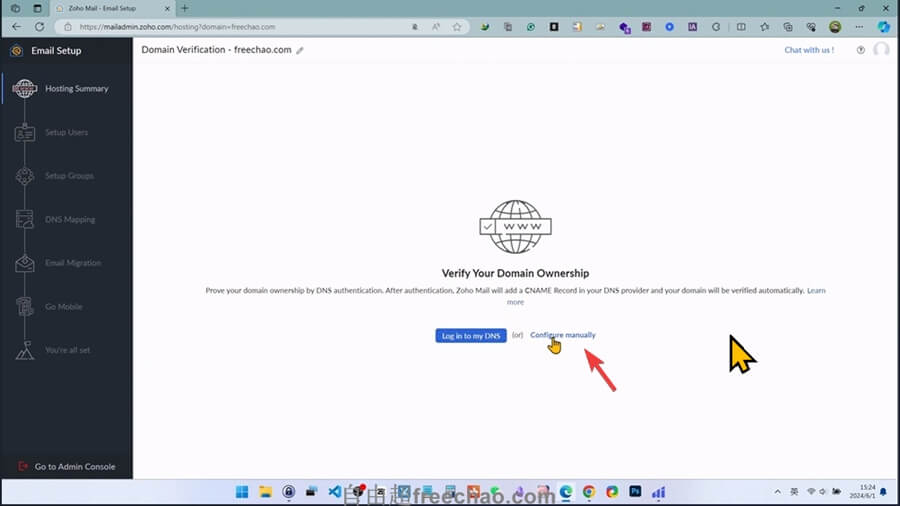Viewport: 900px width, 506px height.
Task: Select the Go Mobile step icon
Action: point(25,307)
